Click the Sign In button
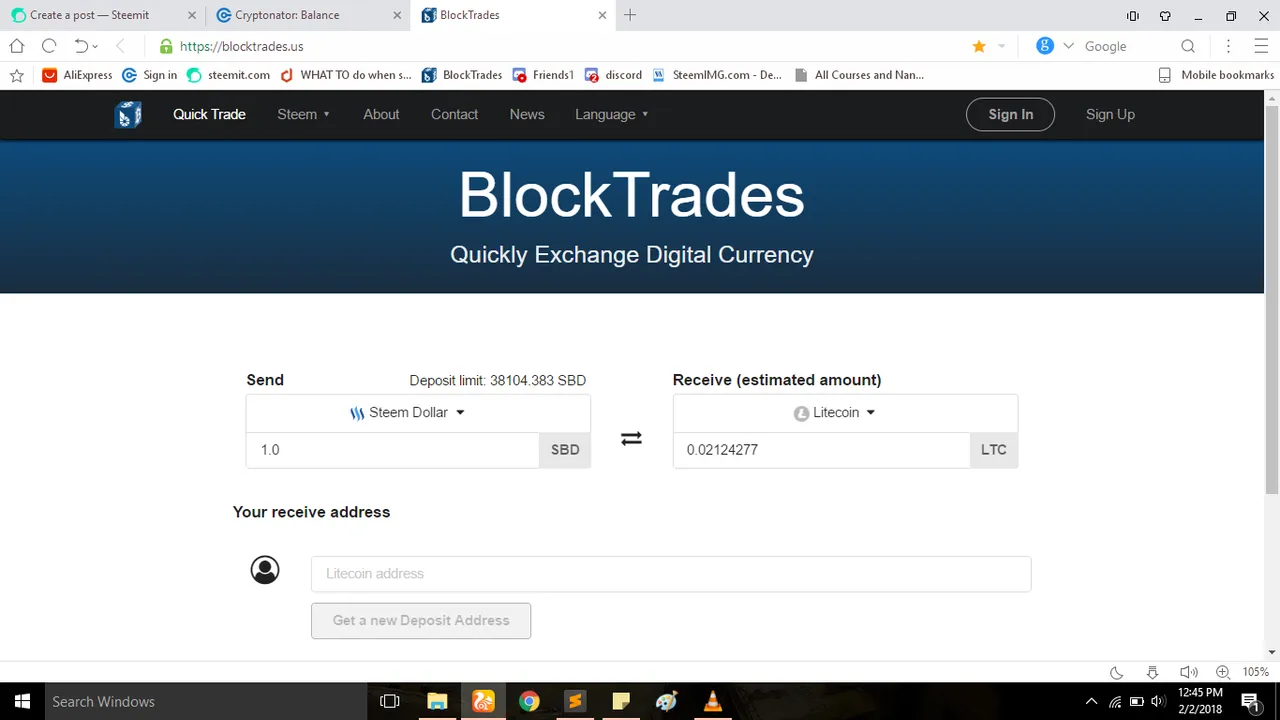This screenshot has width=1280, height=720. pos(1010,114)
